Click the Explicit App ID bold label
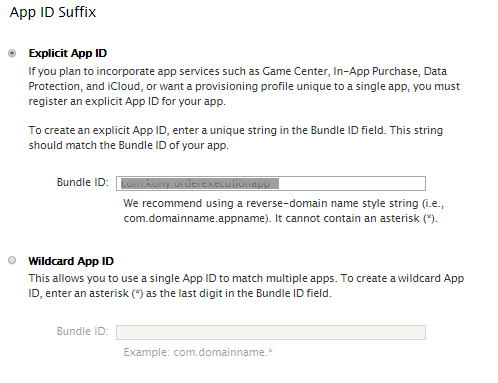 tap(68, 53)
